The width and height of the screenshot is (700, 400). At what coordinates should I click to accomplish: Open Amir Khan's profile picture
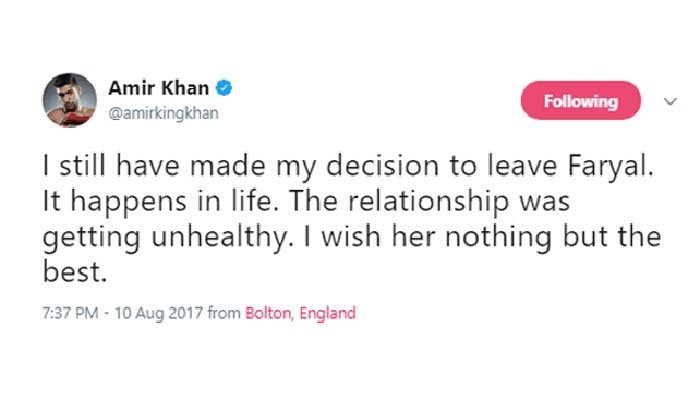click(x=69, y=100)
